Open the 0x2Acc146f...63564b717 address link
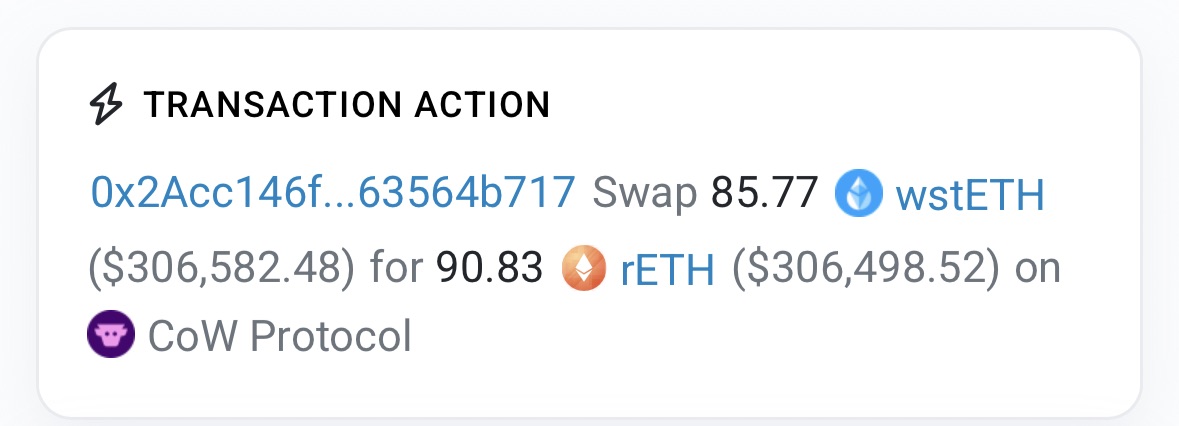 point(333,192)
